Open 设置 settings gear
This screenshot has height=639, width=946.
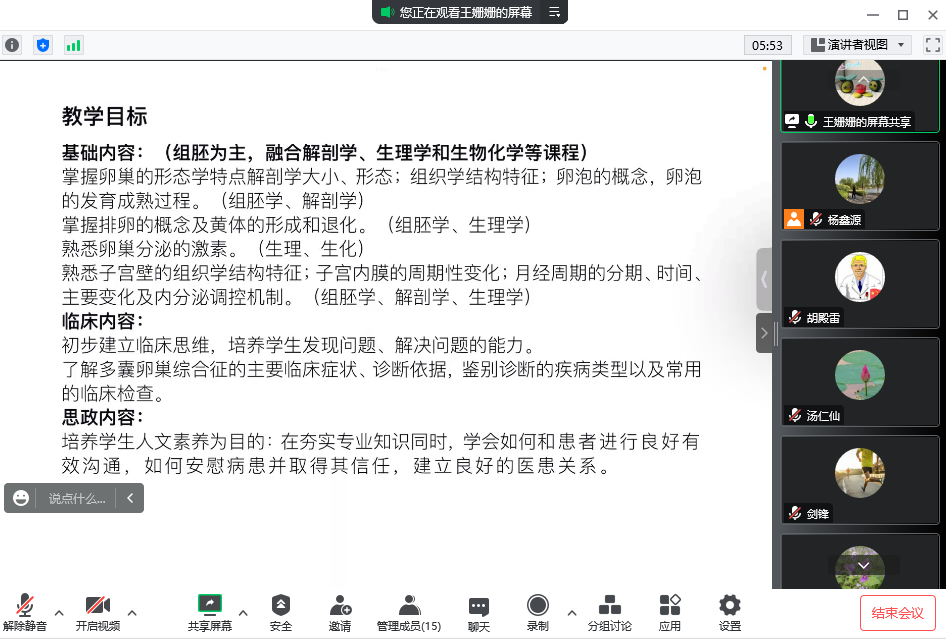pos(729,612)
